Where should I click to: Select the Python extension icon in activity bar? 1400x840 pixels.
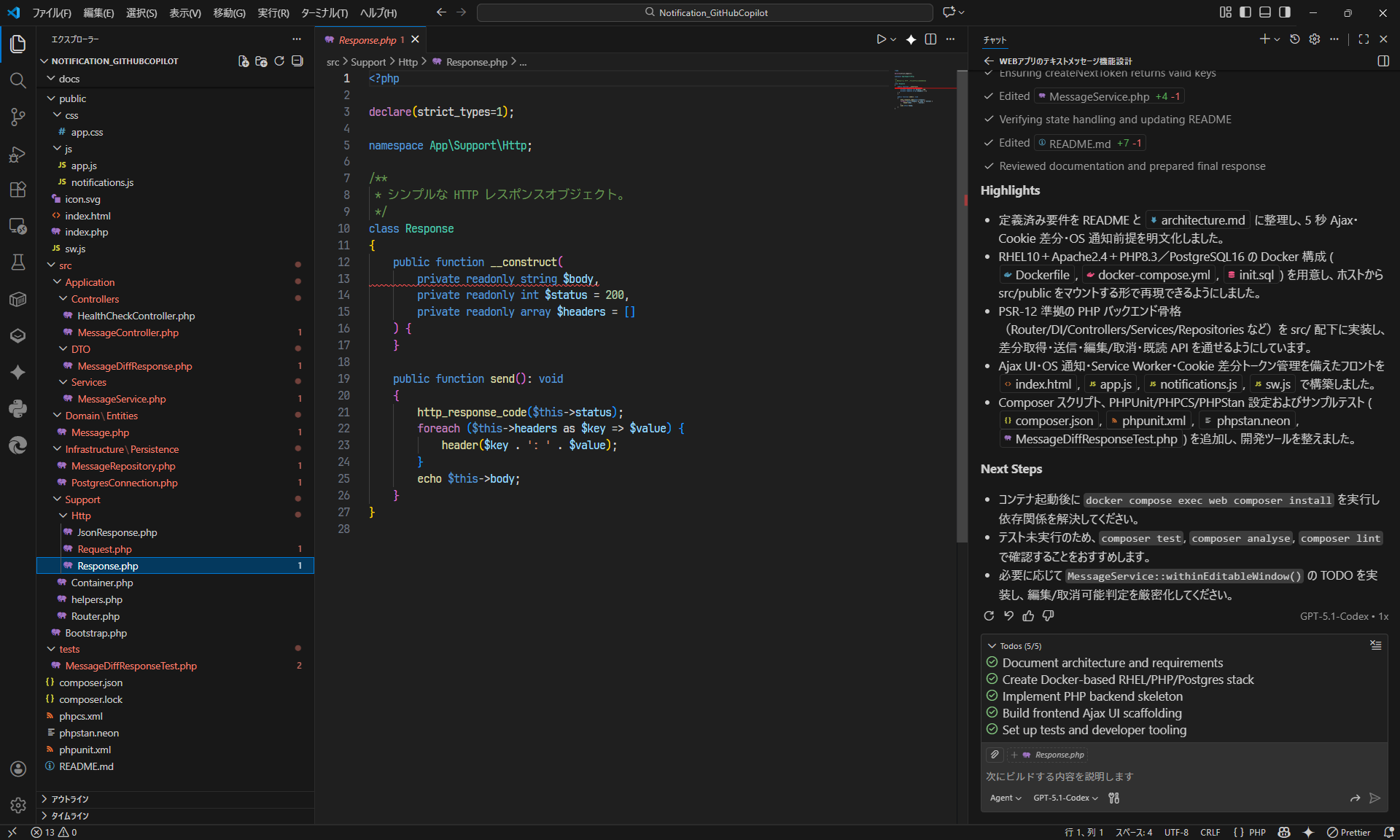pos(17,408)
